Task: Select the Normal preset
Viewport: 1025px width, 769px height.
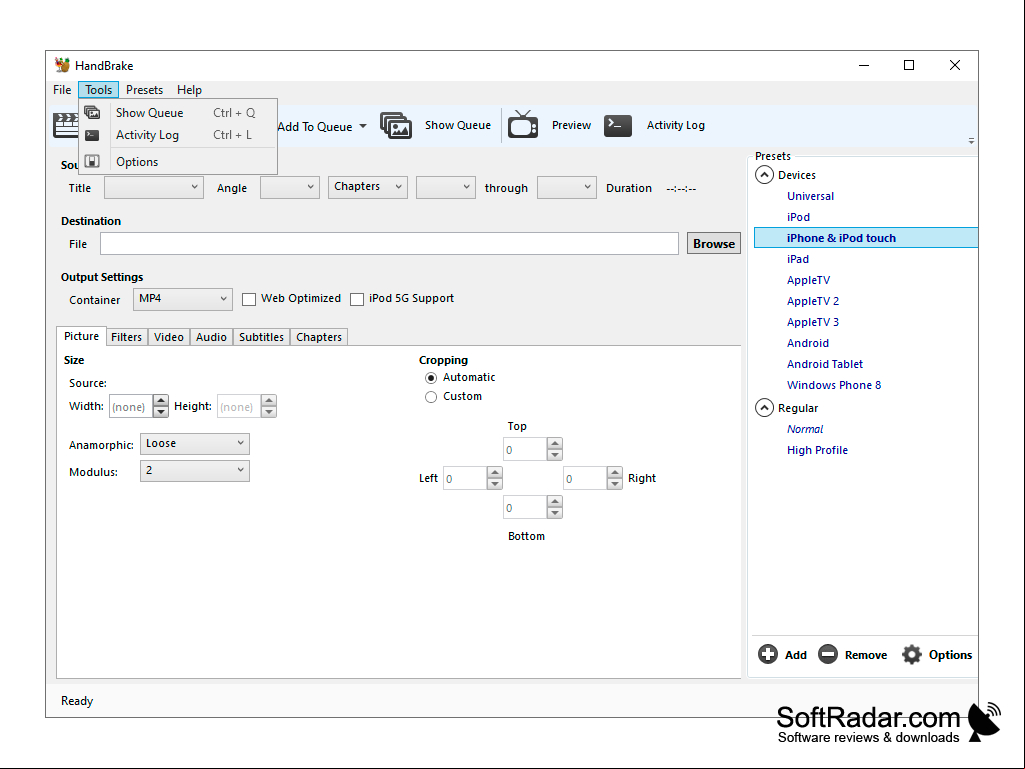Action: pyautogui.click(x=805, y=429)
